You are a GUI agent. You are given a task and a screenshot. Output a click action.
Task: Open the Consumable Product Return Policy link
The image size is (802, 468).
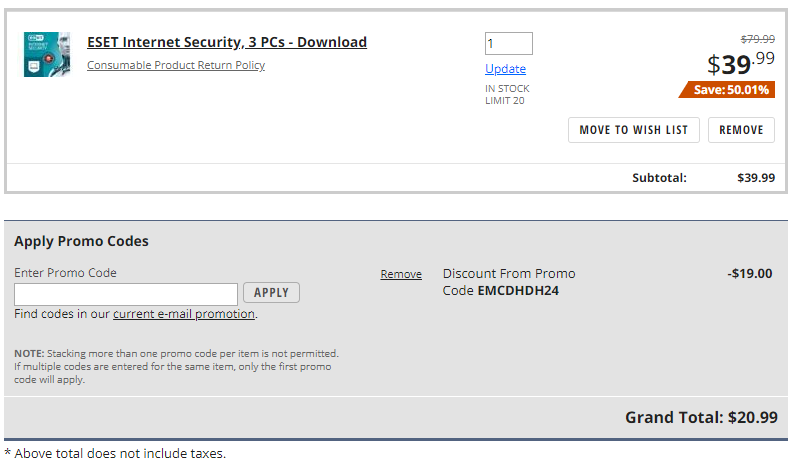(176, 66)
